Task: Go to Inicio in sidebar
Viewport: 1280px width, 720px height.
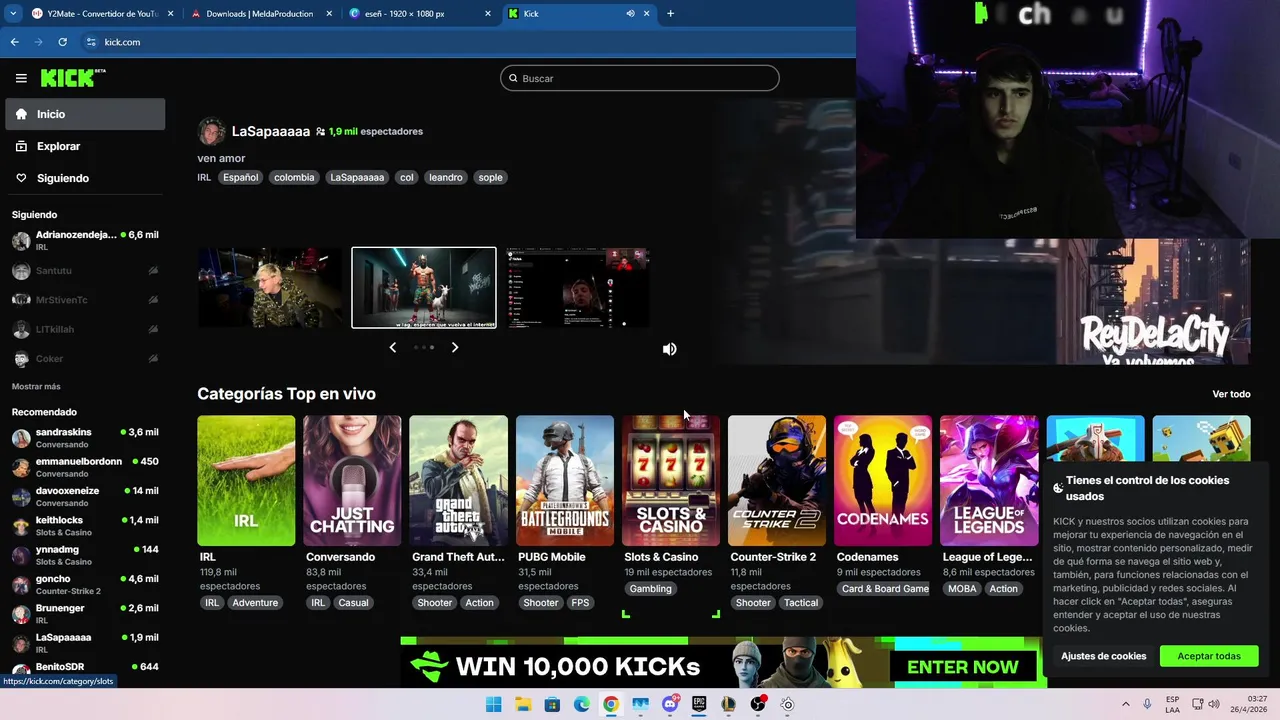Action: [x=85, y=114]
